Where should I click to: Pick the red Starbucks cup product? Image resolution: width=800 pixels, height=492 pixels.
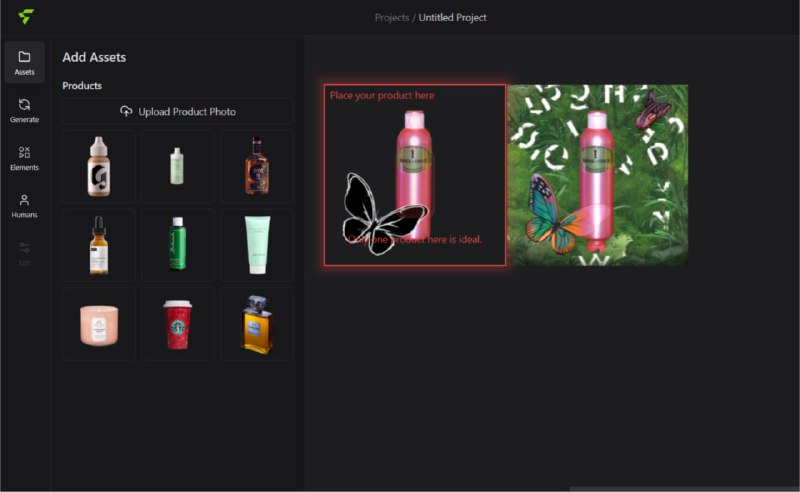(177, 324)
